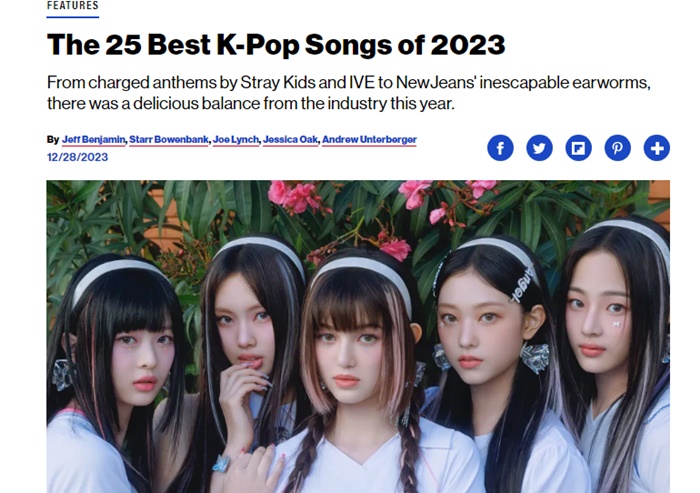Open author page for Jeff Benjamin
The image size is (700, 493).
point(93,139)
